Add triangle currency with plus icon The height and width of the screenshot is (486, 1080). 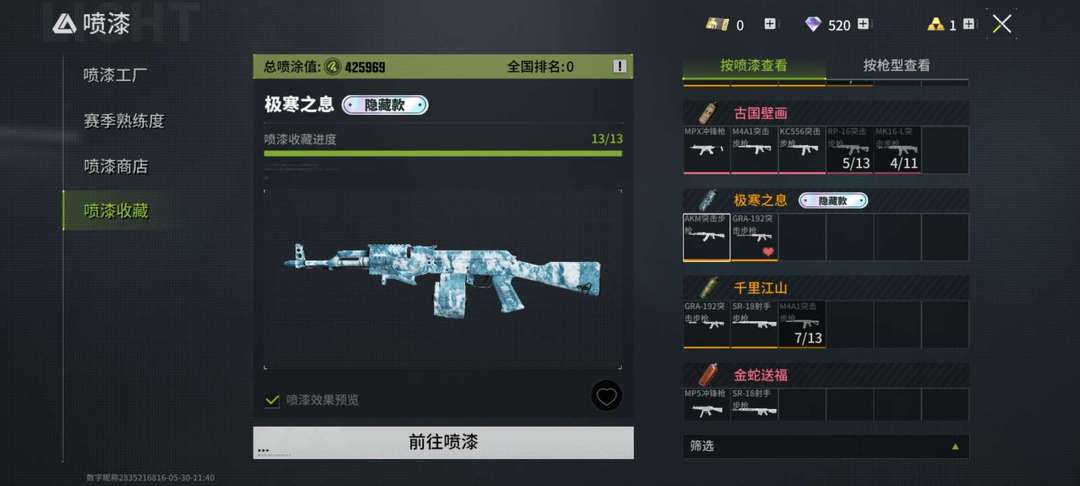point(968,25)
